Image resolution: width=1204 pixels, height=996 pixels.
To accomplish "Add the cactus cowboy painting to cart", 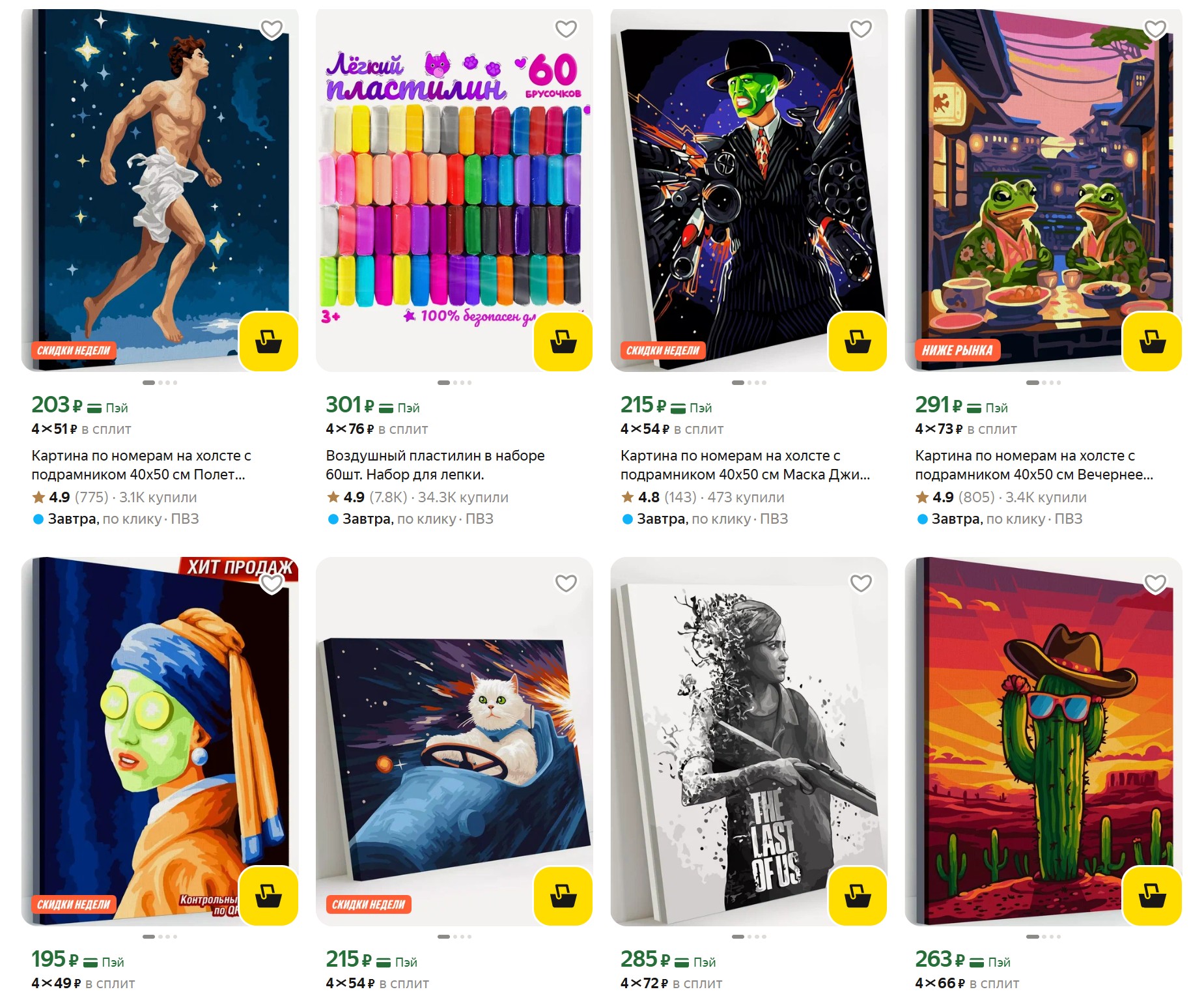I will click(x=1153, y=896).
